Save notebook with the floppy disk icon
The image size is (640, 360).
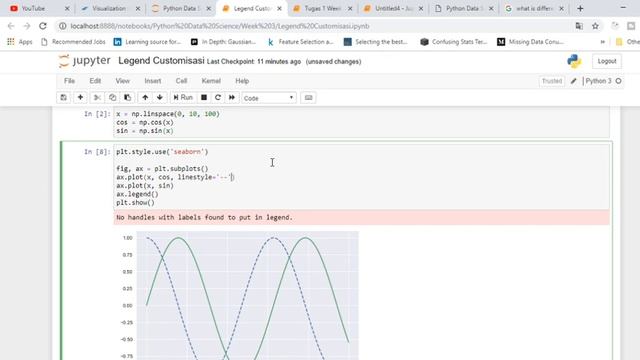[63, 98]
